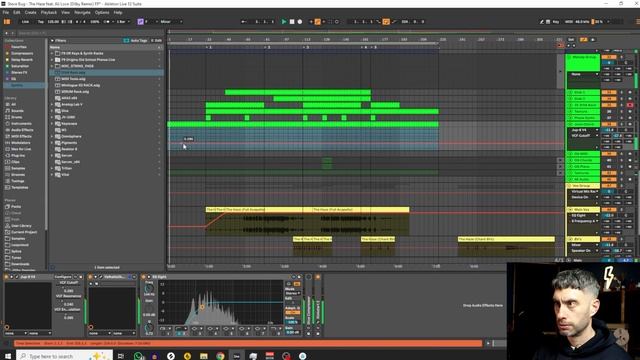Expand the Analog Lab V folder
Viewport: 640px width, 360px height.
tap(52, 104)
